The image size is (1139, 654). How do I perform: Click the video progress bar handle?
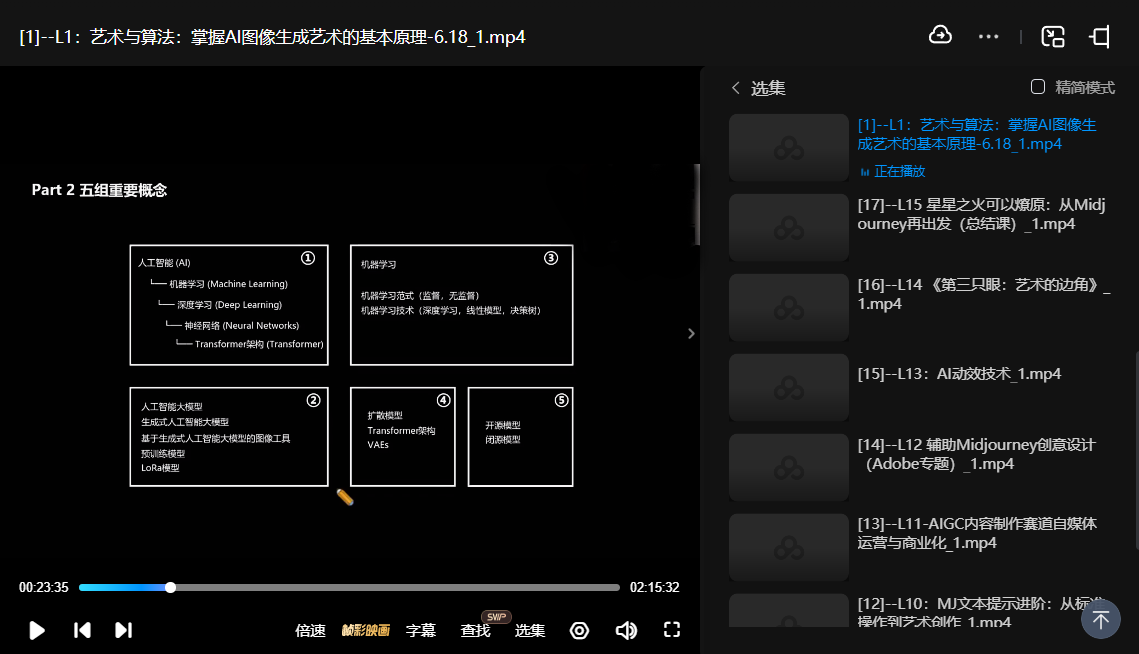(x=171, y=587)
